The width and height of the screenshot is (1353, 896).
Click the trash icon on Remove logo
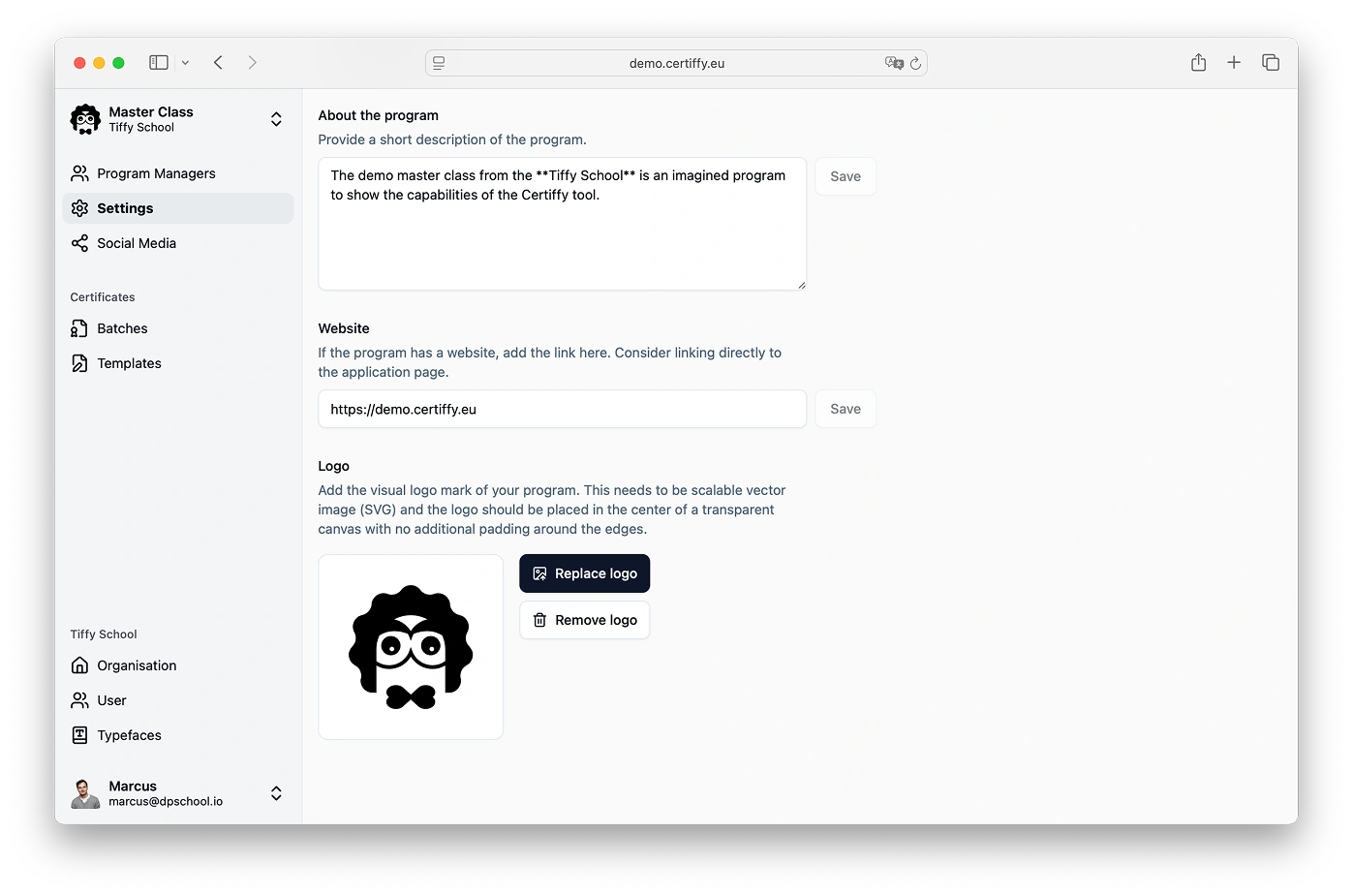pos(539,620)
